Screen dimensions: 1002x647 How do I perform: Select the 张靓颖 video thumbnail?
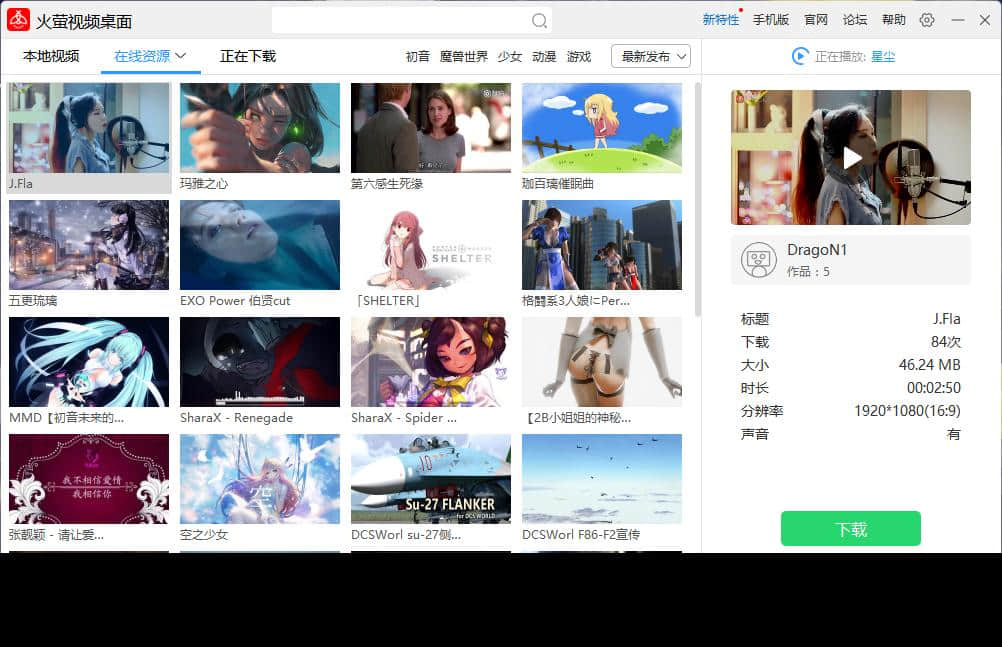click(x=89, y=479)
